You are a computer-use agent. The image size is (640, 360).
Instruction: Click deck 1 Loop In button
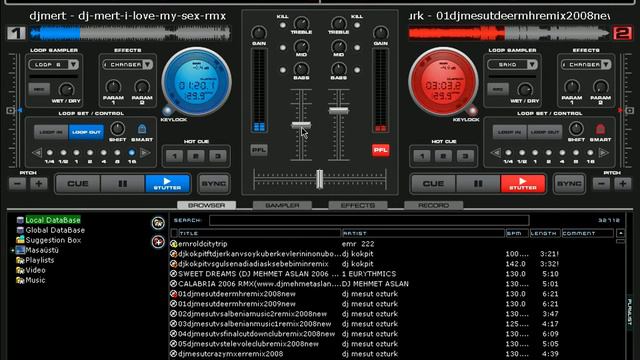pos(51,132)
